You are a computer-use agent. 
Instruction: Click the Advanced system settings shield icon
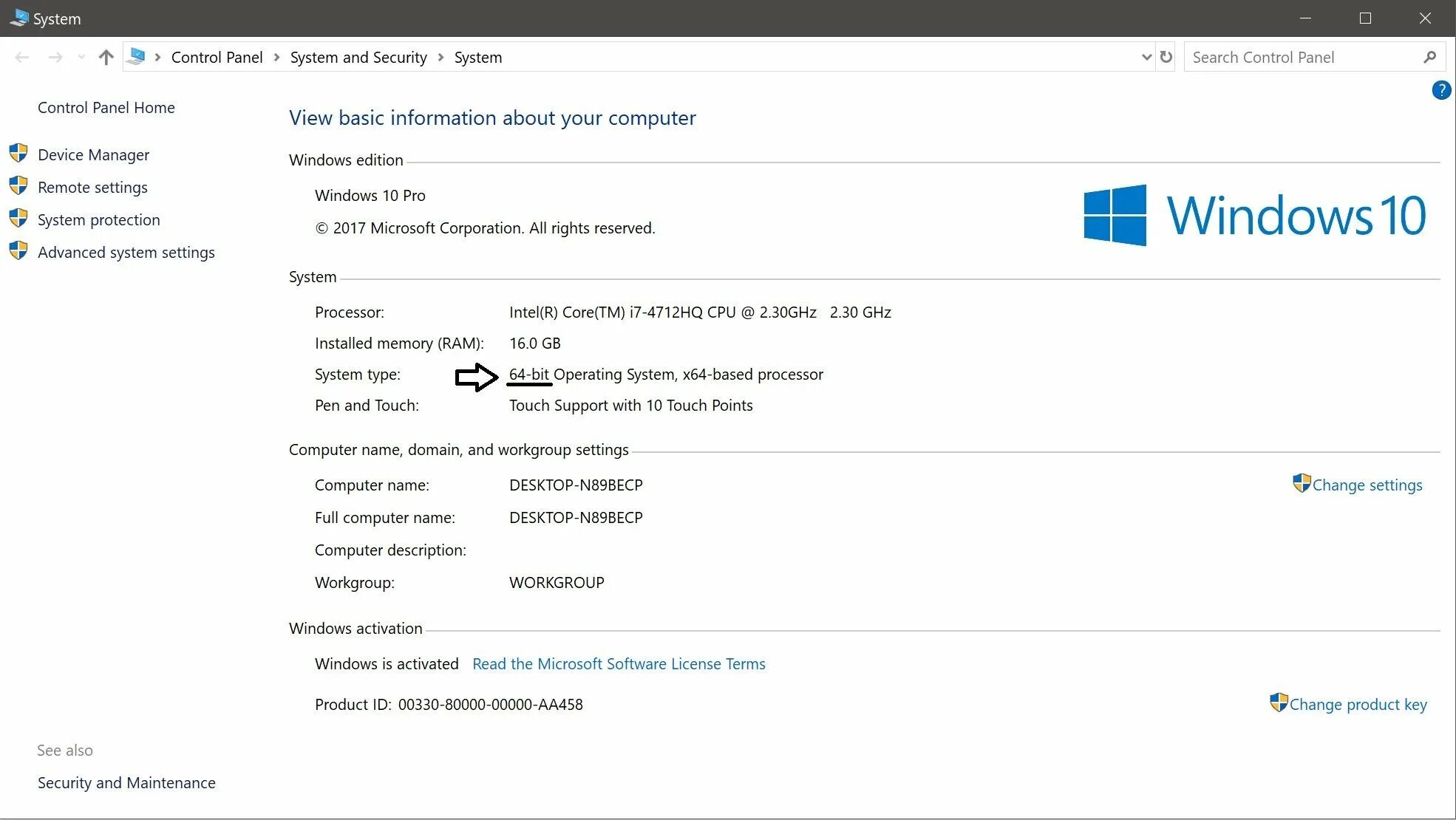coord(18,251)
